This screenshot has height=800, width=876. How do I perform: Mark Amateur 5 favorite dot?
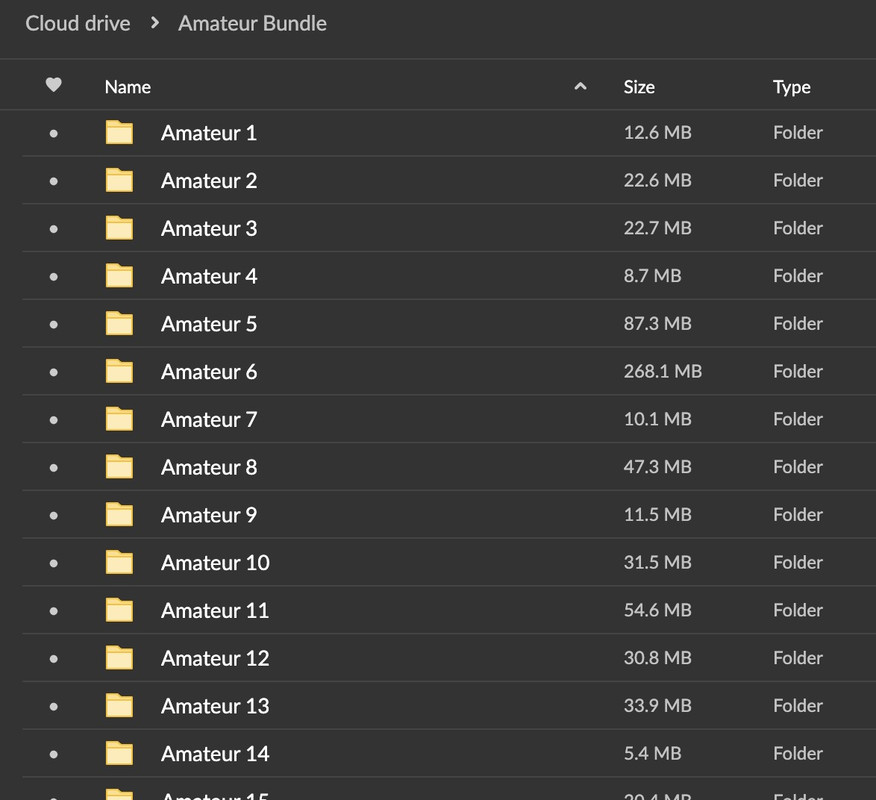(54, 325)
